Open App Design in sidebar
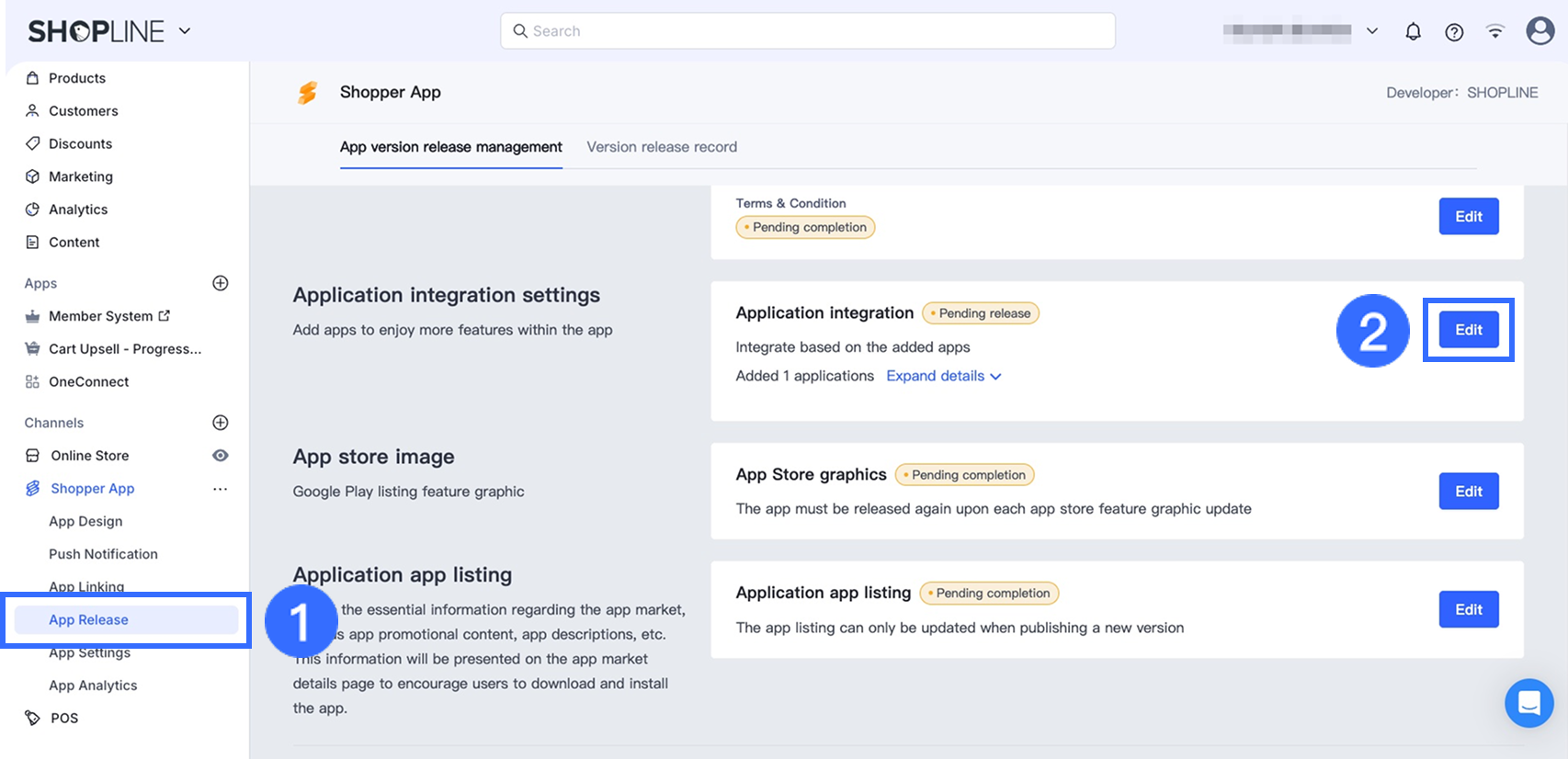Screen dimensions: 1568x759 pyautogui.click(x=85, y=521)
